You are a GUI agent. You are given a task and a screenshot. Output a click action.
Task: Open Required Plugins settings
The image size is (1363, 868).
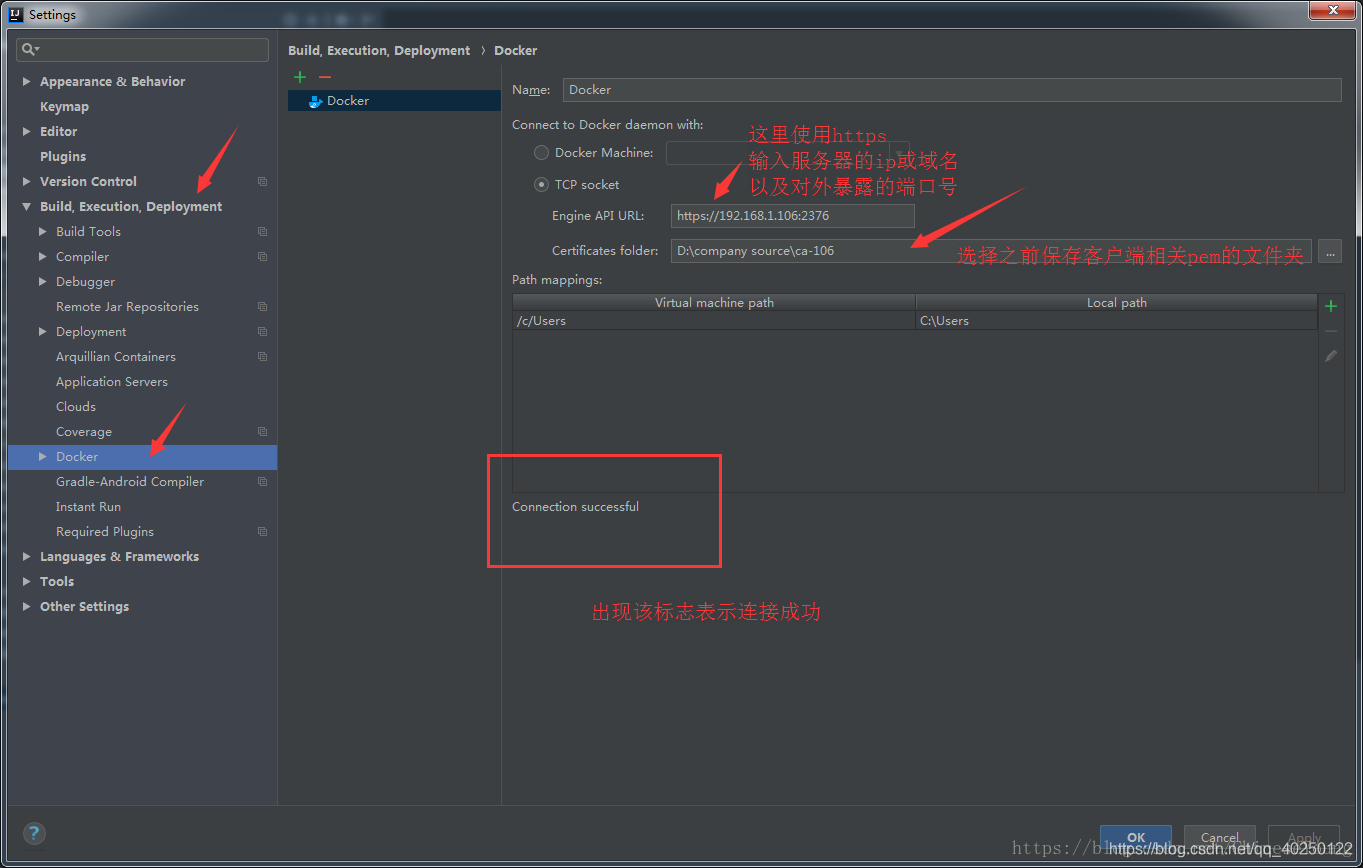[x=105, y=532]
